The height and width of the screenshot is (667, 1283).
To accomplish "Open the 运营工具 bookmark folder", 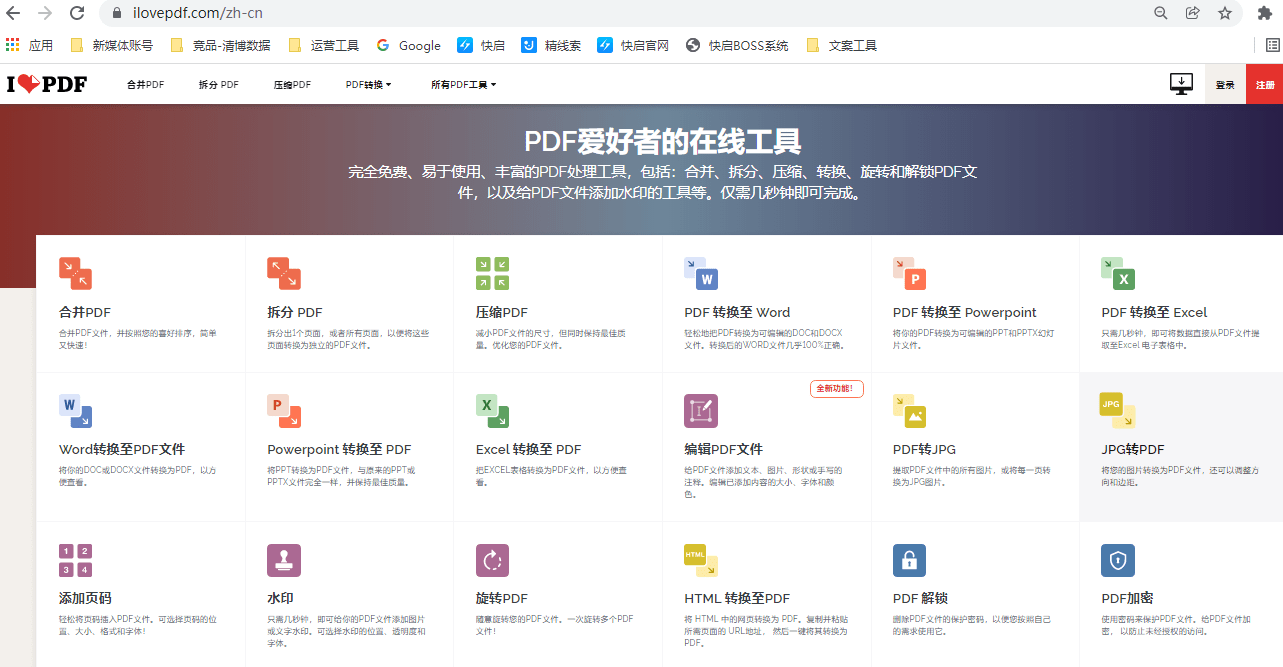I will pos(324,45).
